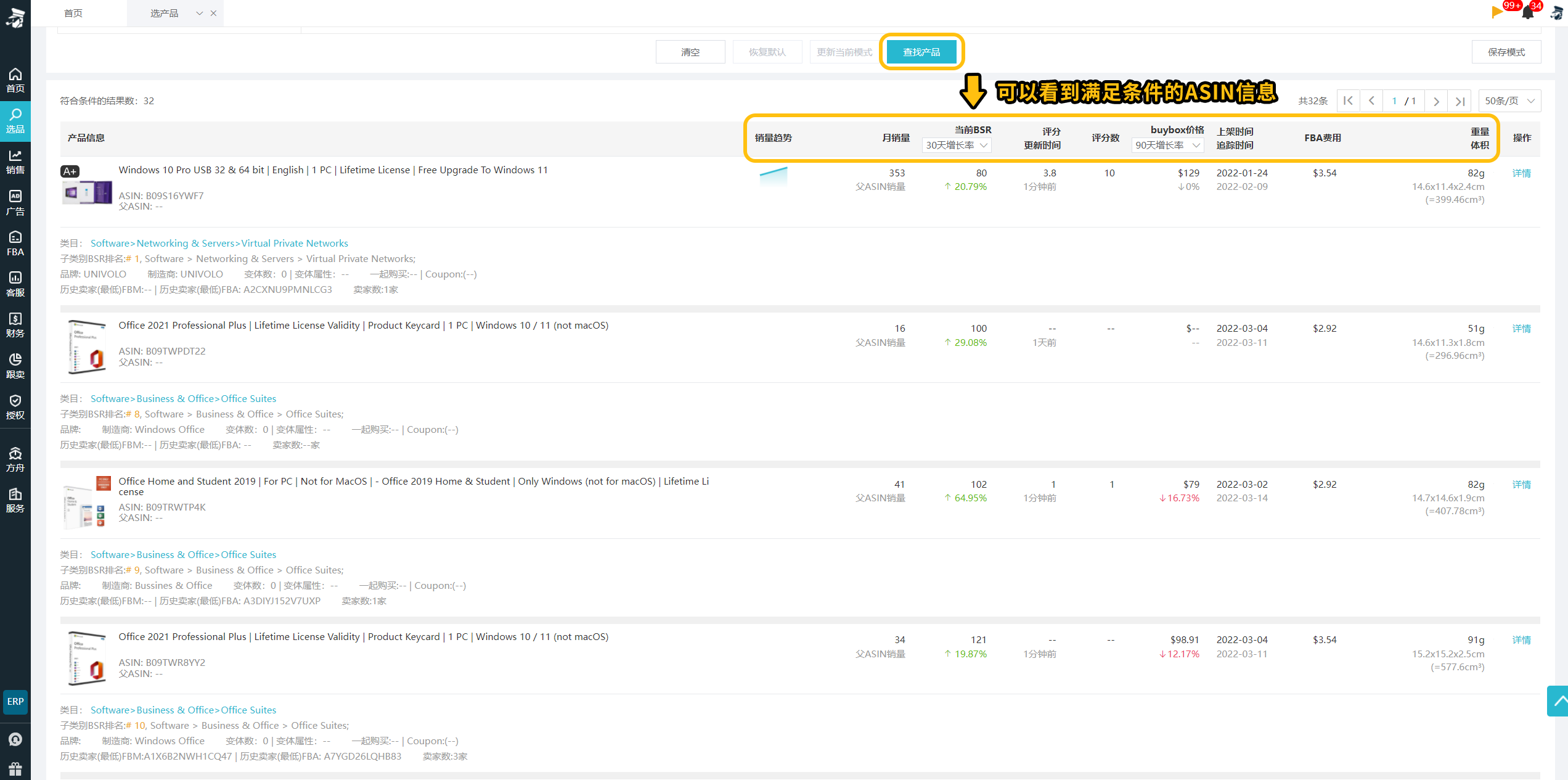Click the back-to-top arrow button
This screenshot has width=1568, height=780.
pyautogui.click(x=1558, y=700)
